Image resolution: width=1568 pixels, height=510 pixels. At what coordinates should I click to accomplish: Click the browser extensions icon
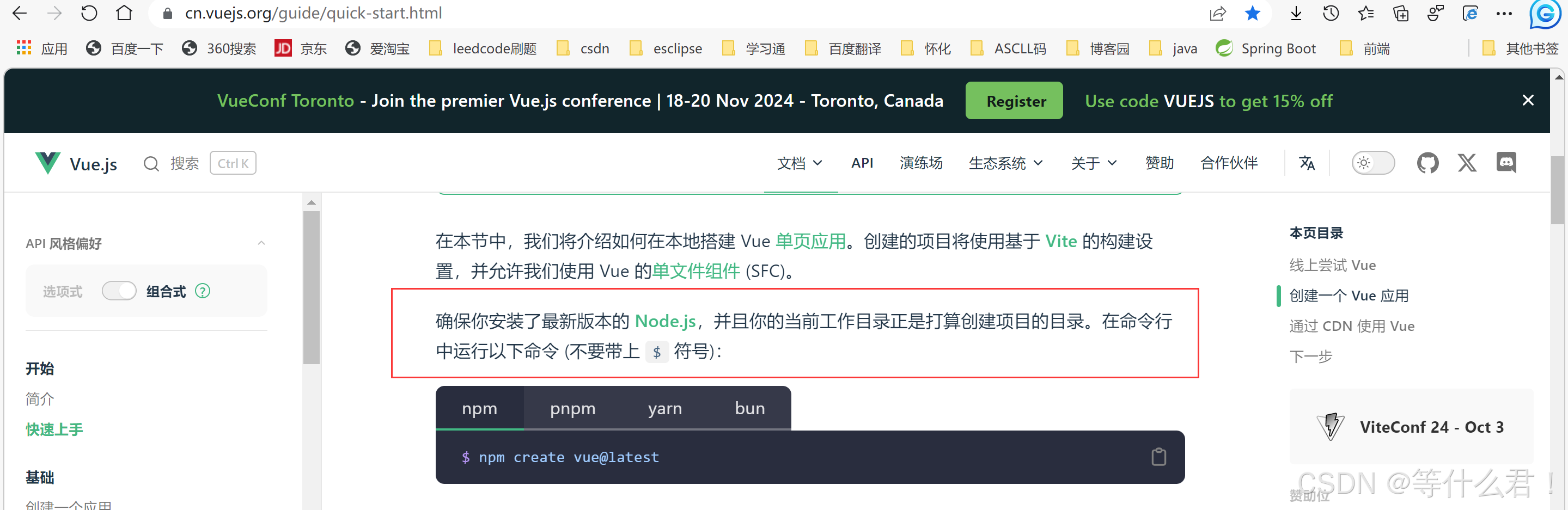click(x=1435, y=14)
